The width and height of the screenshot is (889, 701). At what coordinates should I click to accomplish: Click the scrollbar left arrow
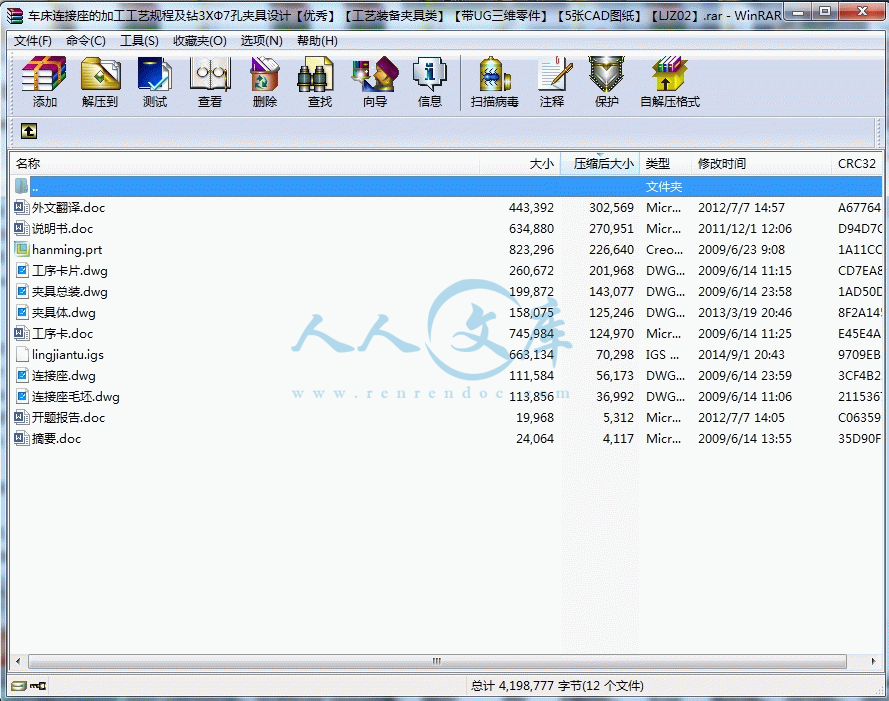(18, 661)
